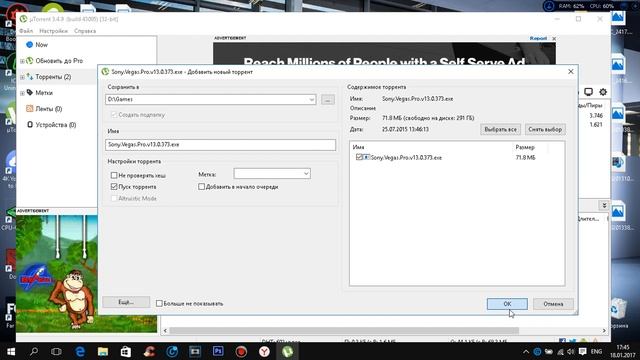The height and width of the screenshot is (360, 640).
Task: Click the blue circular arrow taskbar icon
Action: pos(172,351)
